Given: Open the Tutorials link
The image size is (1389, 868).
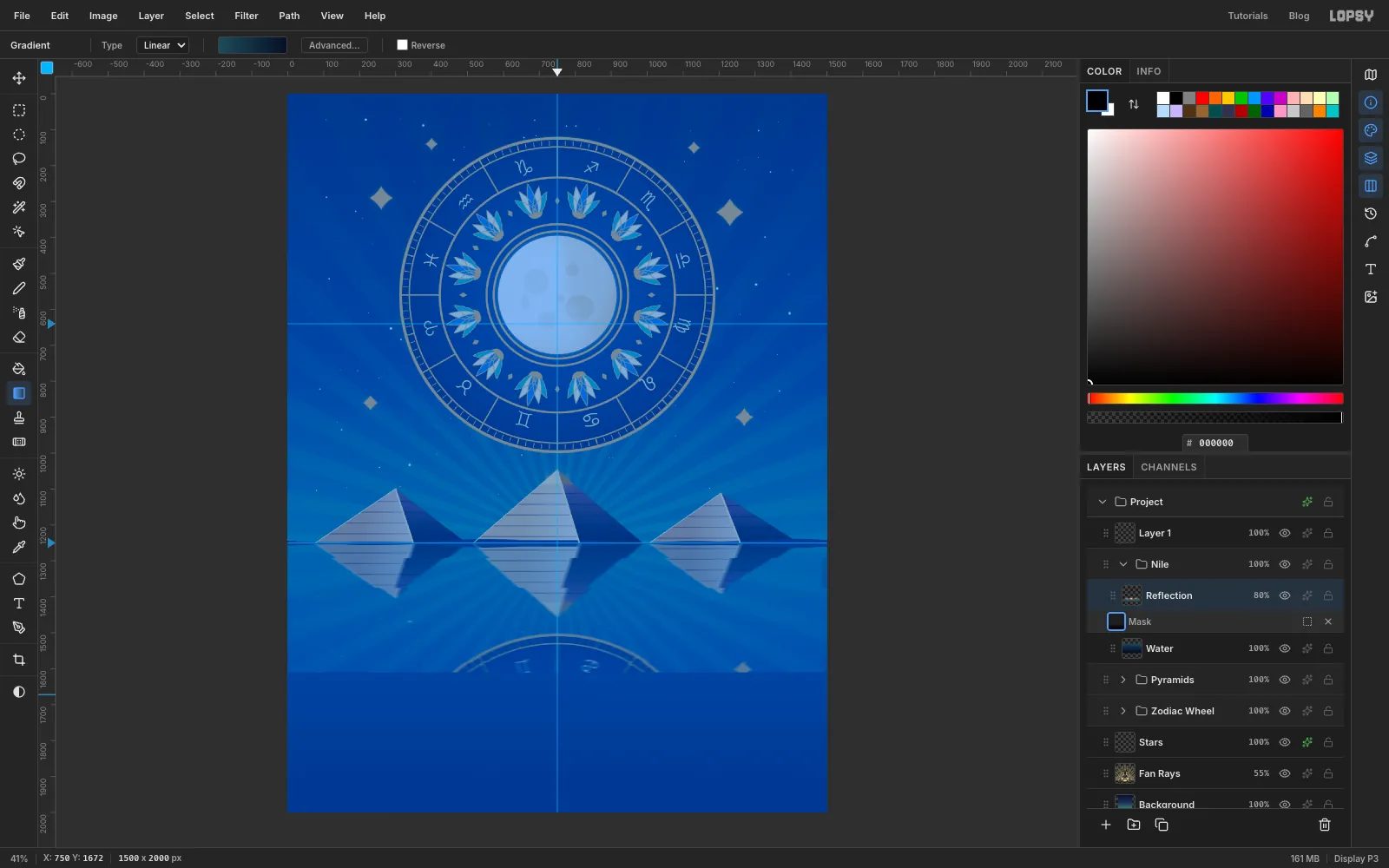Looking at the screenshot, I should coord(1247,16).
